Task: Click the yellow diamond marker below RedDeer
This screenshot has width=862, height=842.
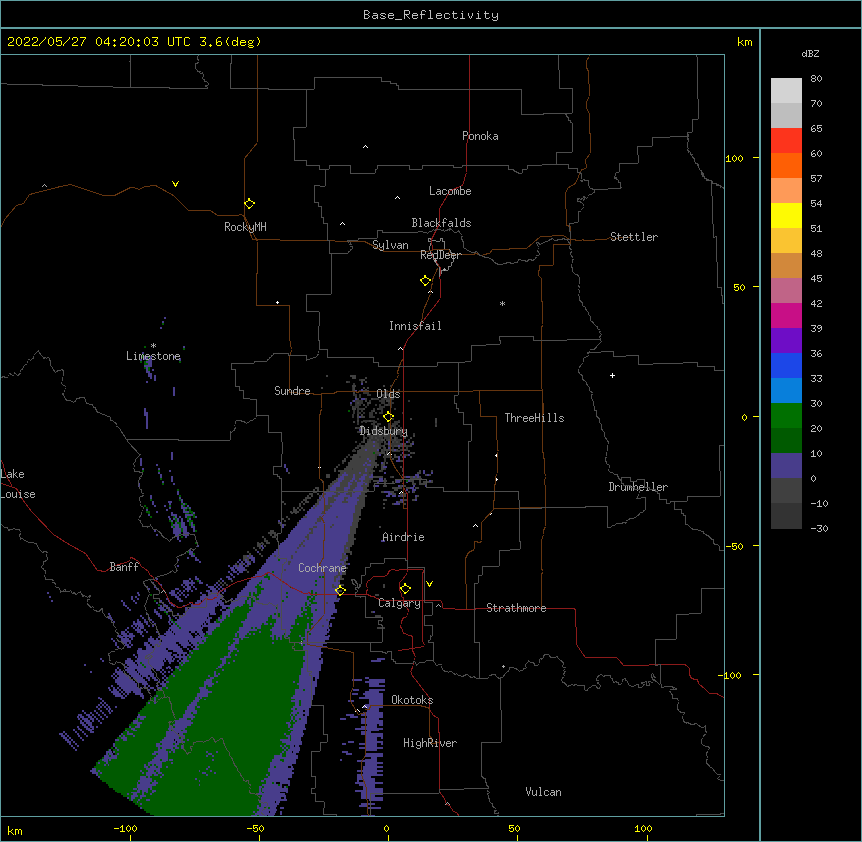Action: tap(426, 281)
